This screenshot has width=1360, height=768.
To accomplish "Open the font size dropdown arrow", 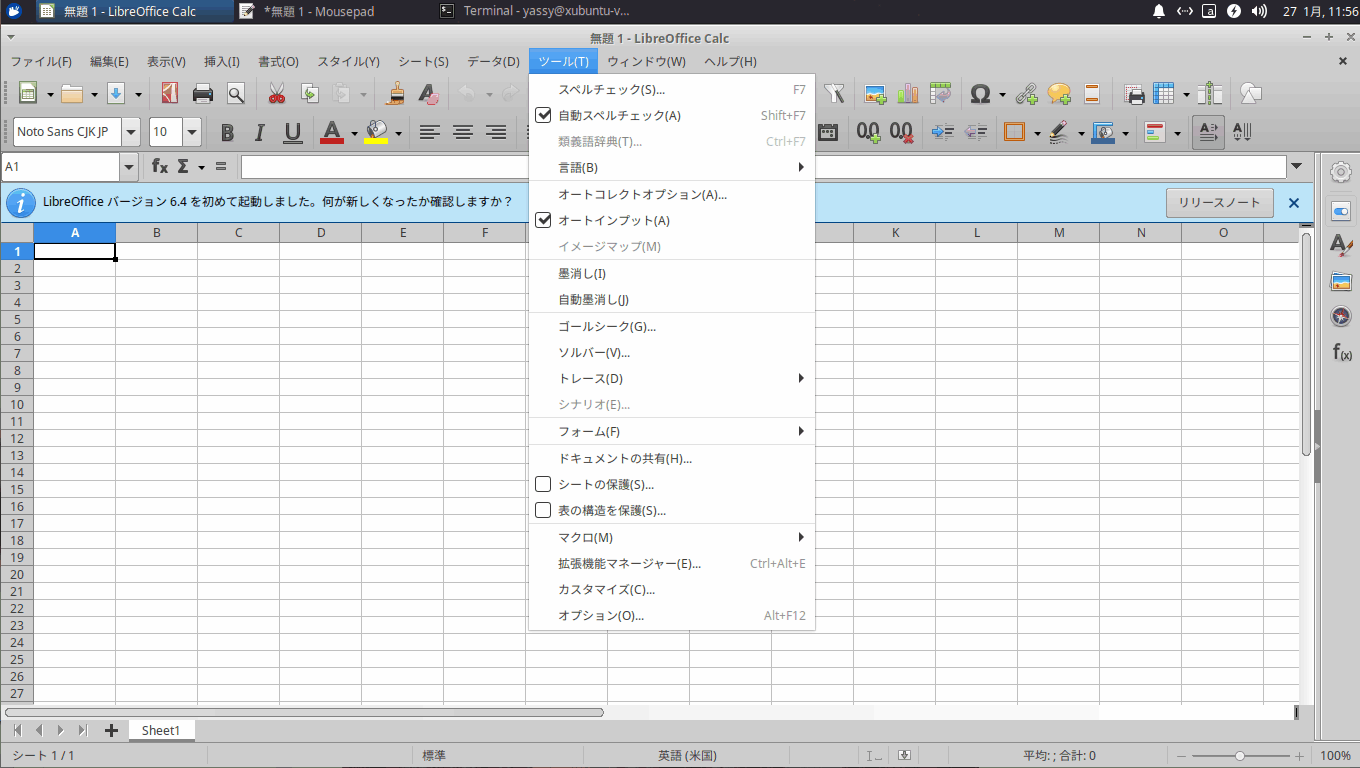I will [x=192, y=132].
